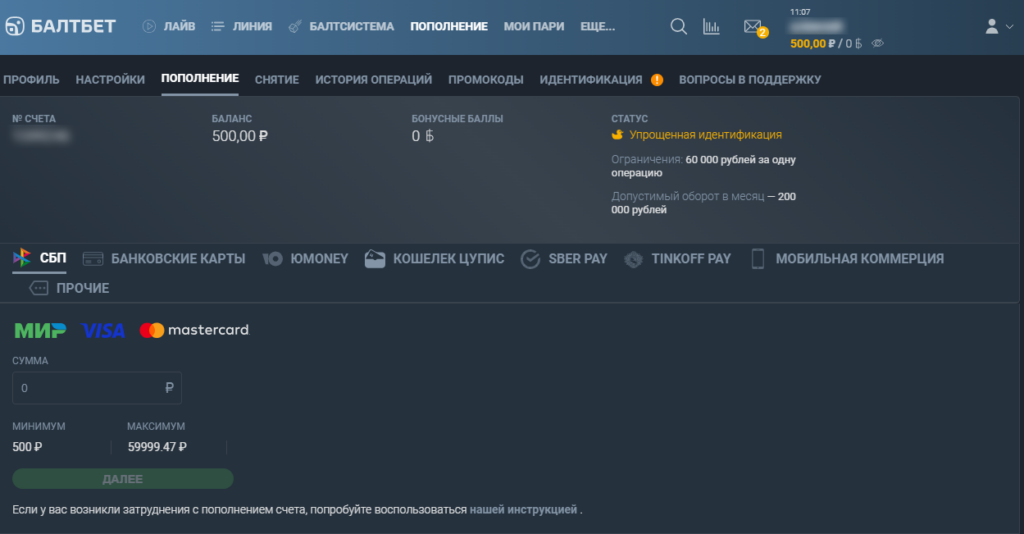
Task: Click the user profile avatar icon
Action: (991, 26)
